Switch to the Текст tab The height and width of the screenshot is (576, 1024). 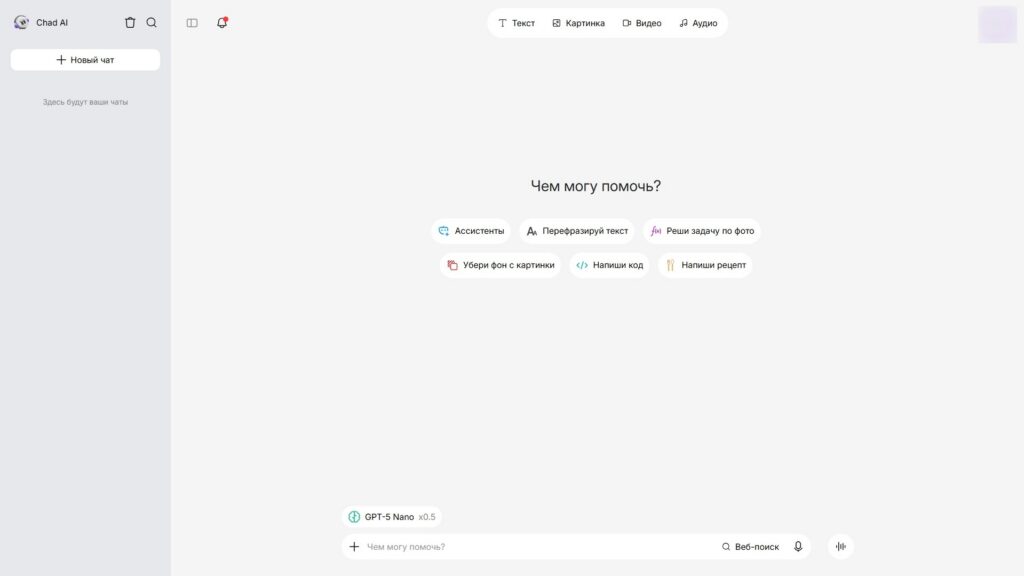pyautogui.click(x=516, y=23)
